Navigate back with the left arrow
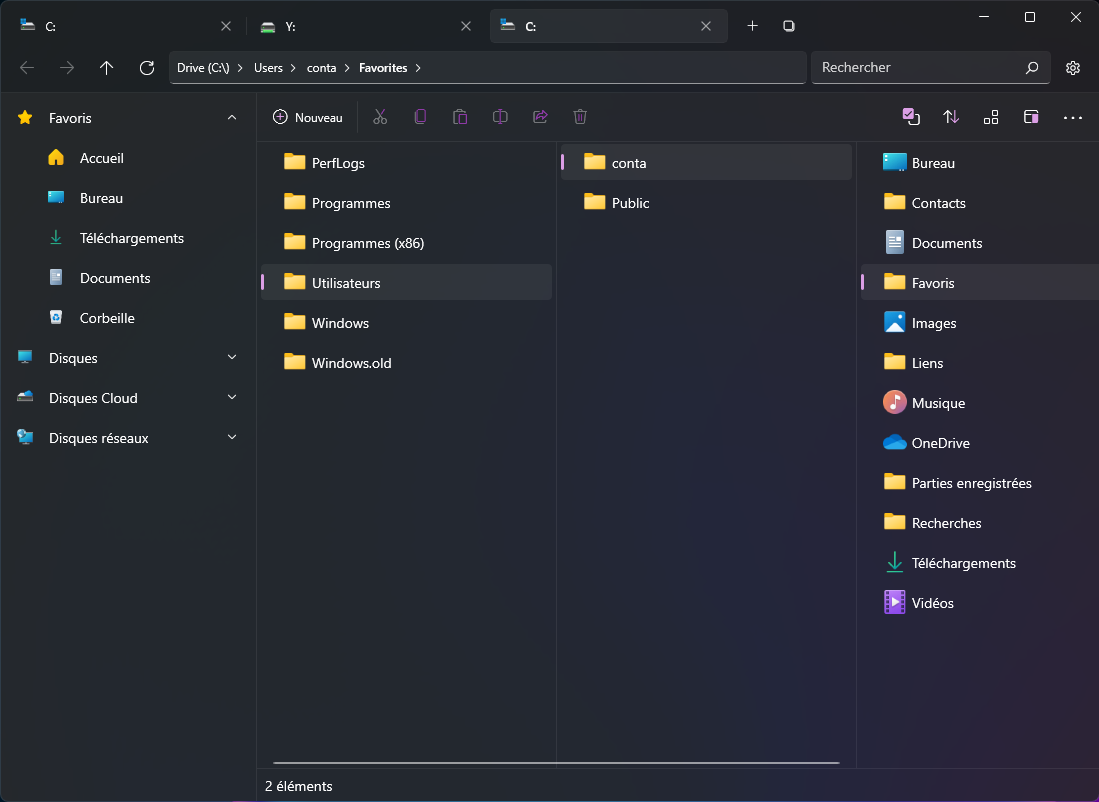 [27, 68]
